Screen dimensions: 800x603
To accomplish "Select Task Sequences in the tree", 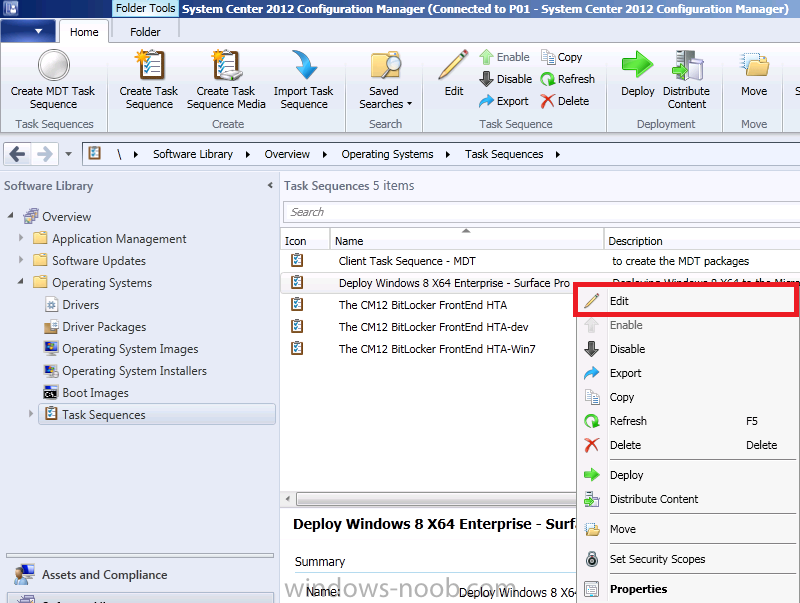I will [x=157, y=414].
